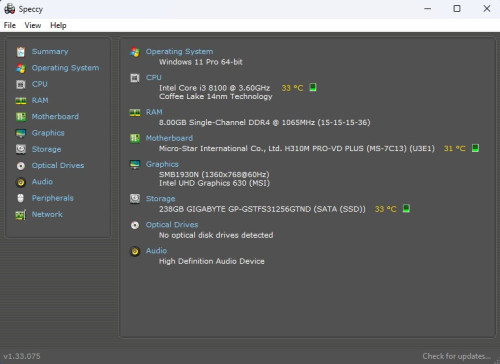Click the motherboard temperature 31 °C value
500x364 pixels.
pyautogui.click(x=455, y=149)
